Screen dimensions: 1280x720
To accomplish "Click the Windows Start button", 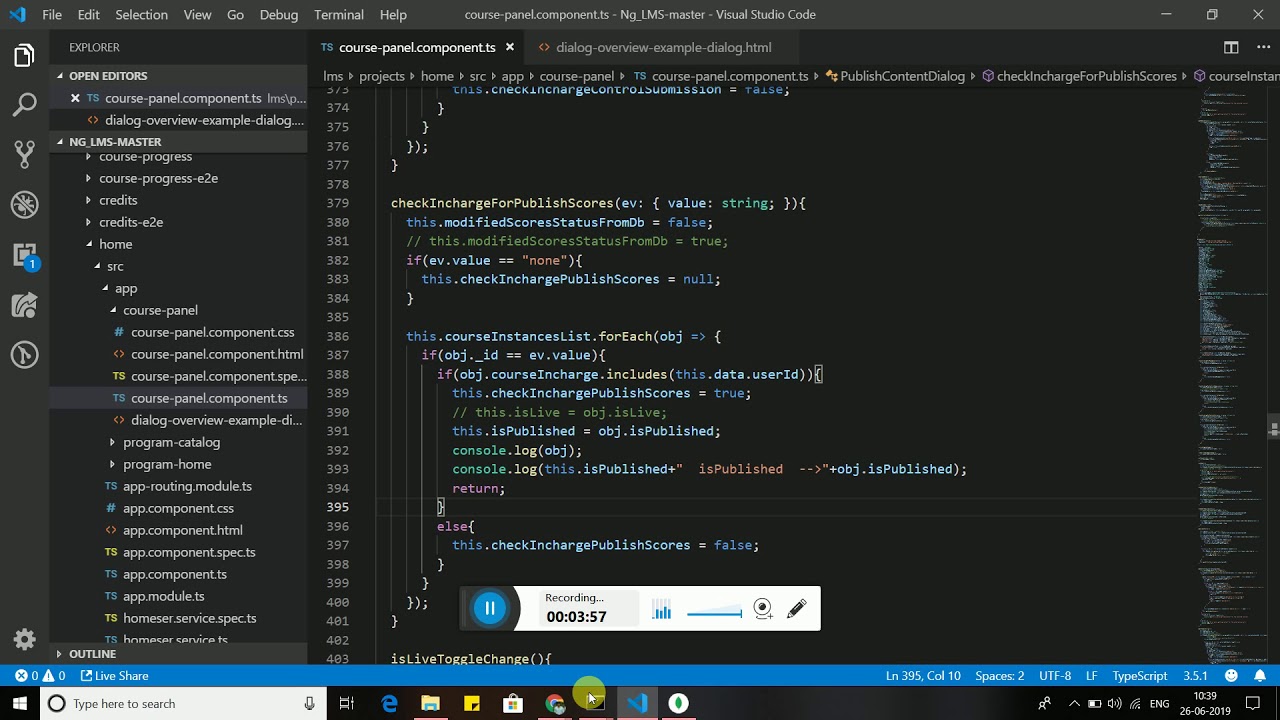I will 20,704.
